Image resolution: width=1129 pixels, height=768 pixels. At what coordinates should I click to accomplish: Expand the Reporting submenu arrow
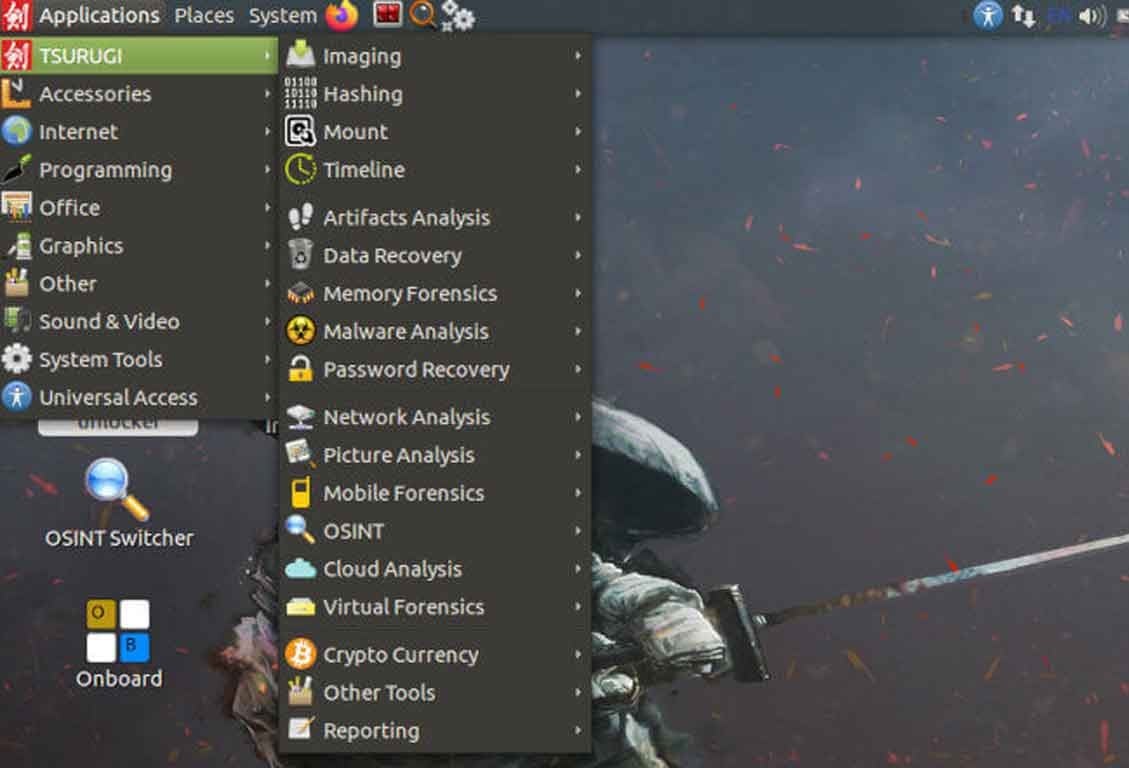[578, 731]
